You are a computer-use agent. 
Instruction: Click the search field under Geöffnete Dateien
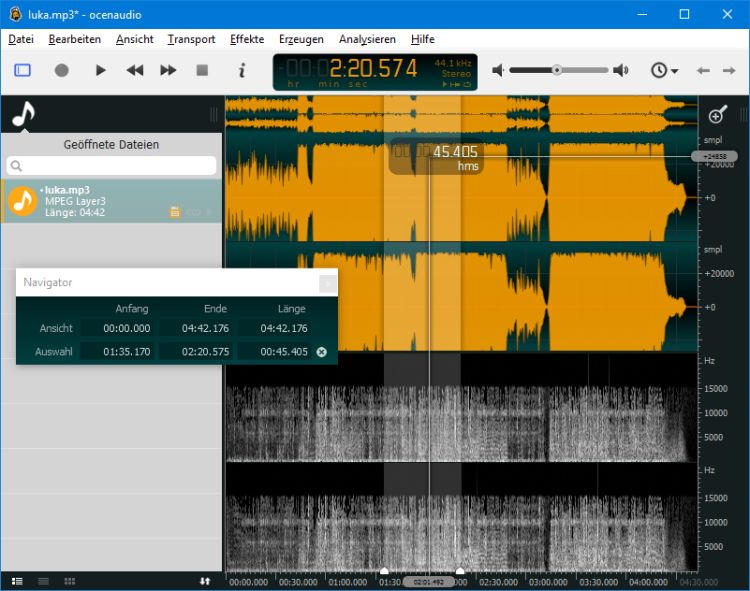111,165
